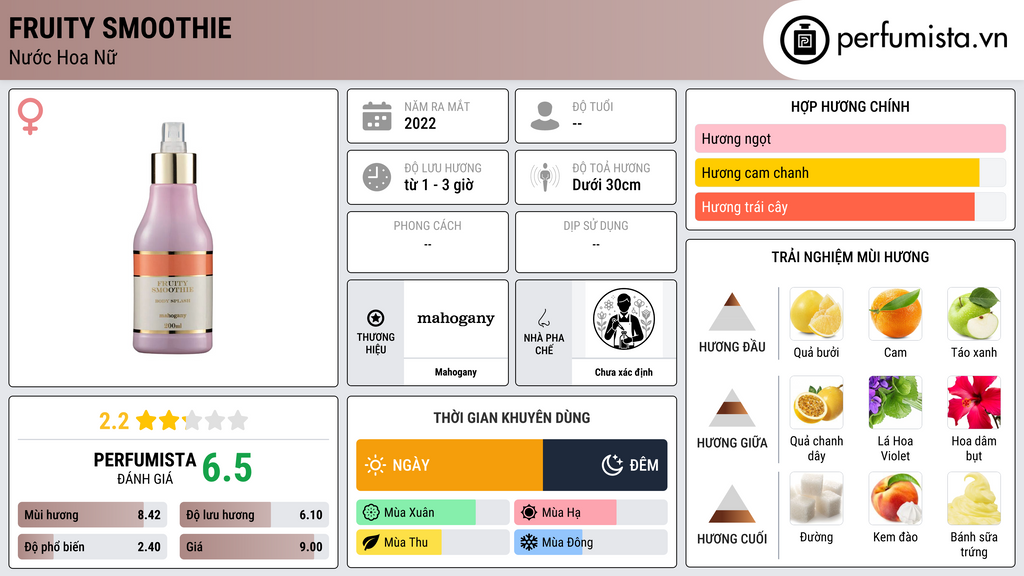Viewport: 1024px width, 576px height.
Task: Click the Hương trái cây accord bar
Action: tap(850, 207)
